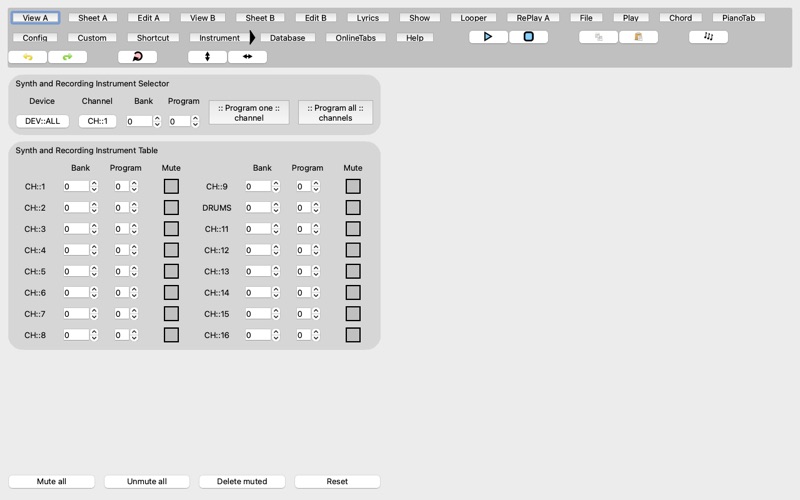Adjust CH::12 Bank stepper
Screen dimensions: 800x500
click(276, 250)
